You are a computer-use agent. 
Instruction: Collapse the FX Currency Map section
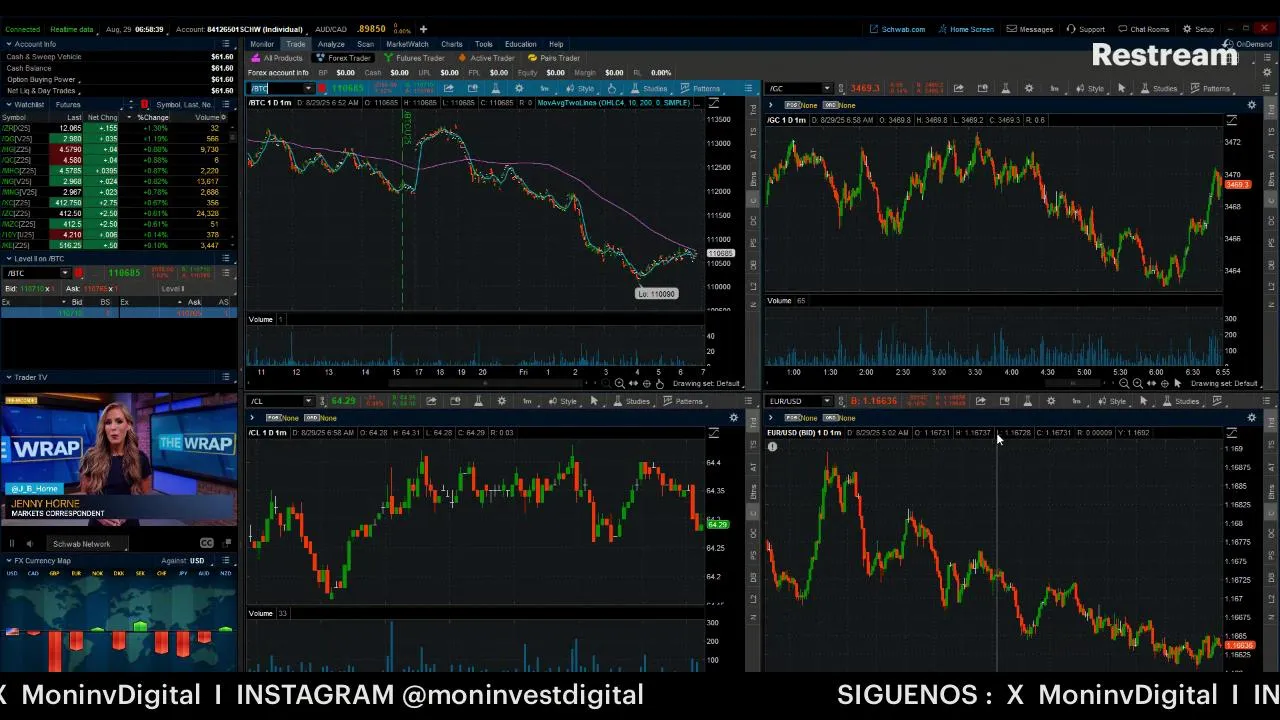(x=8, y=560)
